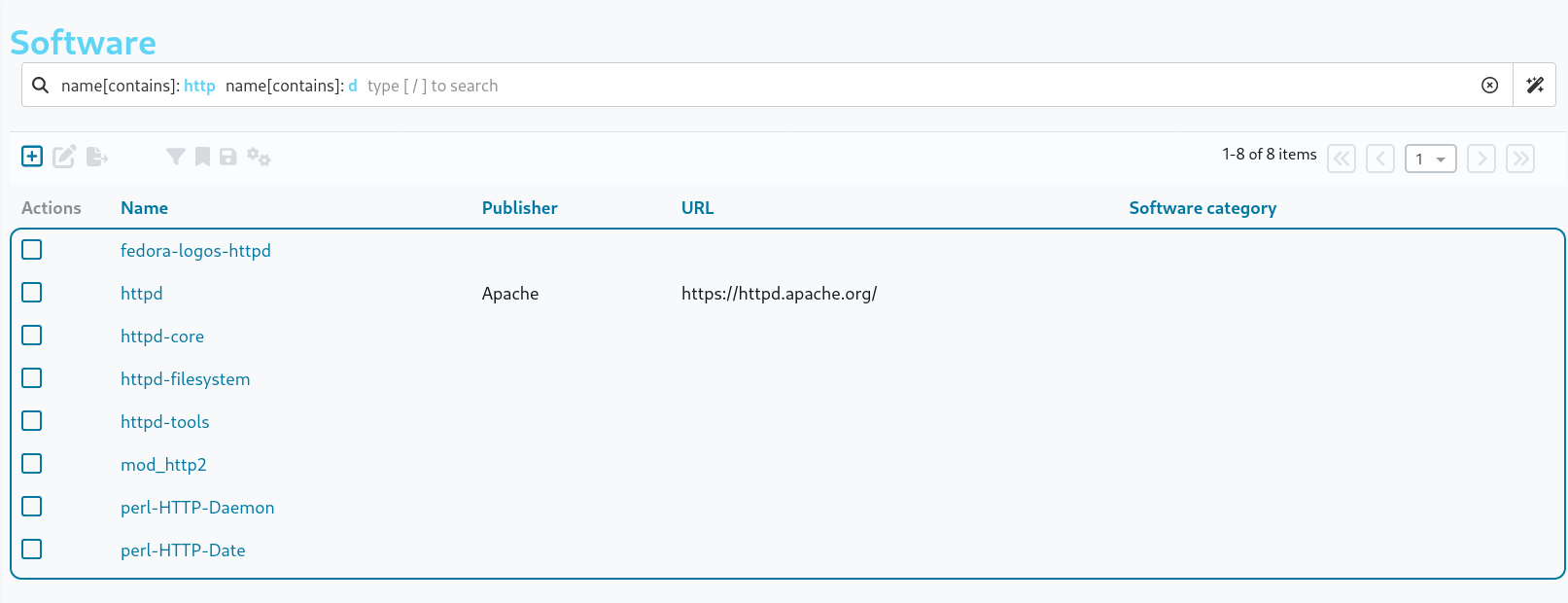Open the page number dropdown
This screenshot has width=1568, height=603.
pos(1430,159)
